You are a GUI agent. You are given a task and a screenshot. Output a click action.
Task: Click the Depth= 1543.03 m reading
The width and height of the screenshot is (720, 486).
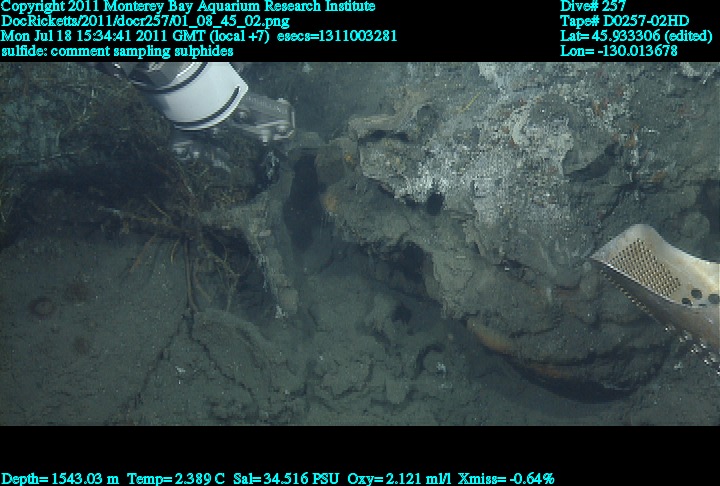click(60, 479)
